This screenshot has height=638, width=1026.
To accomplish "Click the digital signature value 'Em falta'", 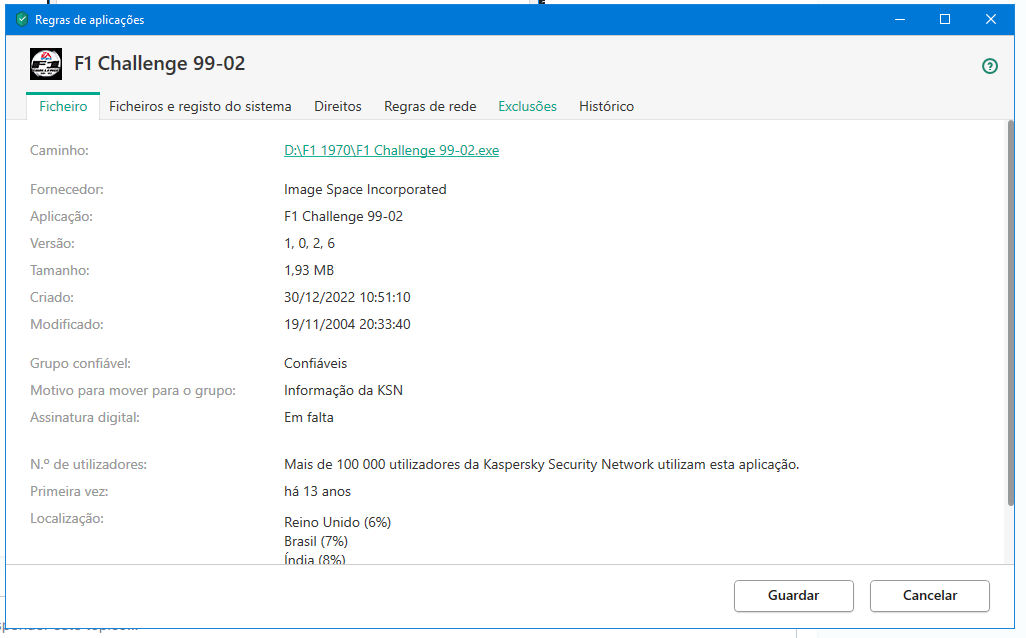I will (x=308, y=417).
